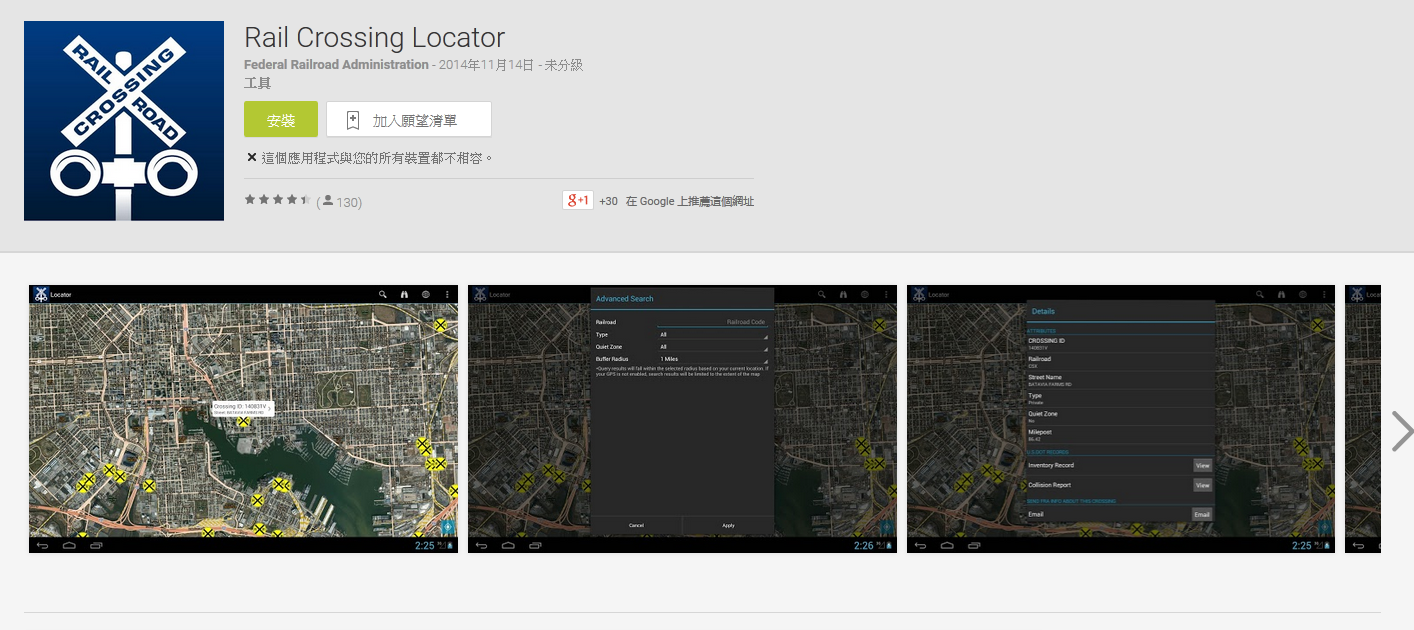Viewport: 1414px width, 630px height.
Task: Click the green 安裝 install button
Action: (x=281, y=120)
